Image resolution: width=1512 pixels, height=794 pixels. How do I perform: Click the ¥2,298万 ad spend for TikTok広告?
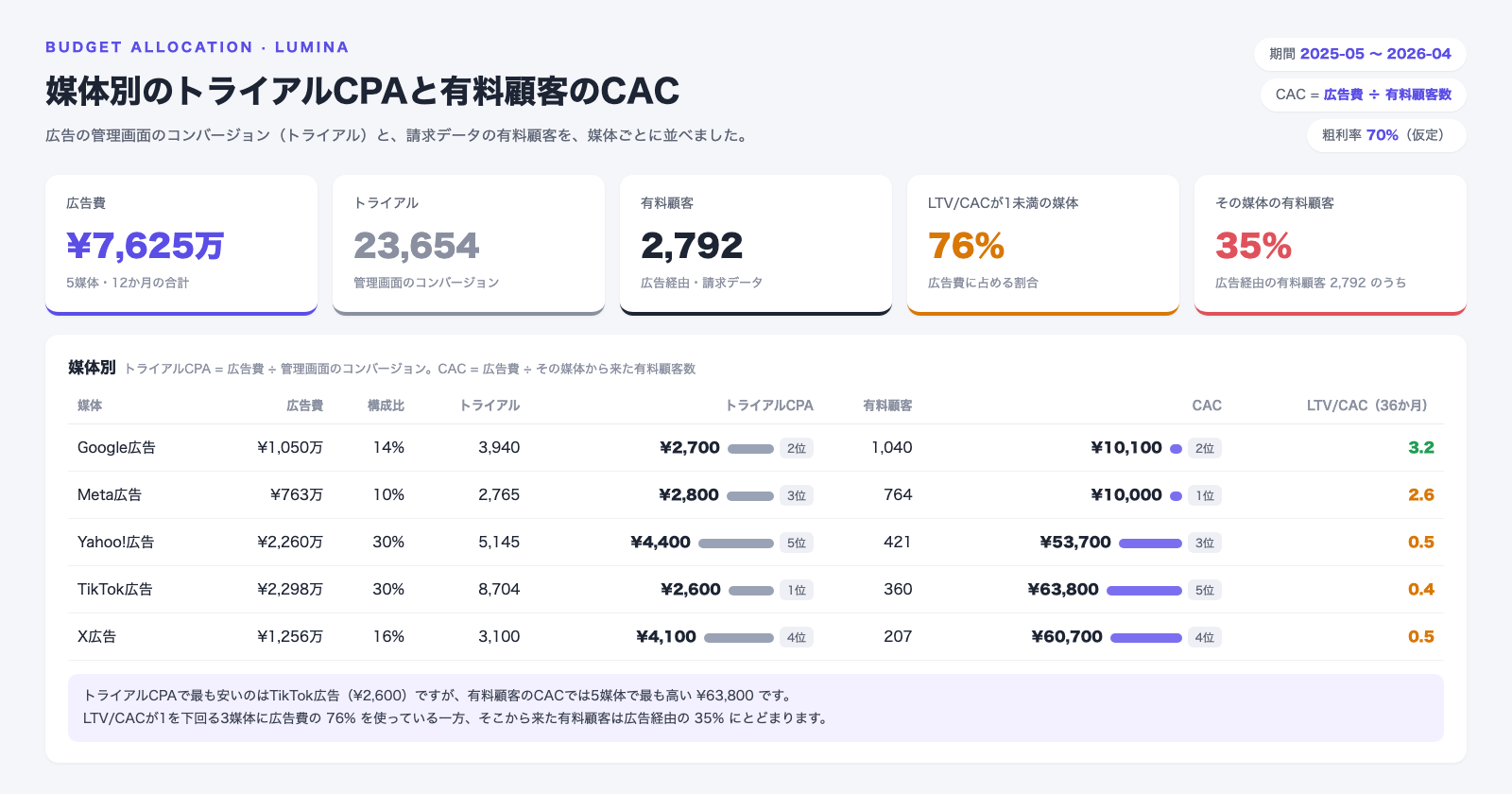(290, 590)
